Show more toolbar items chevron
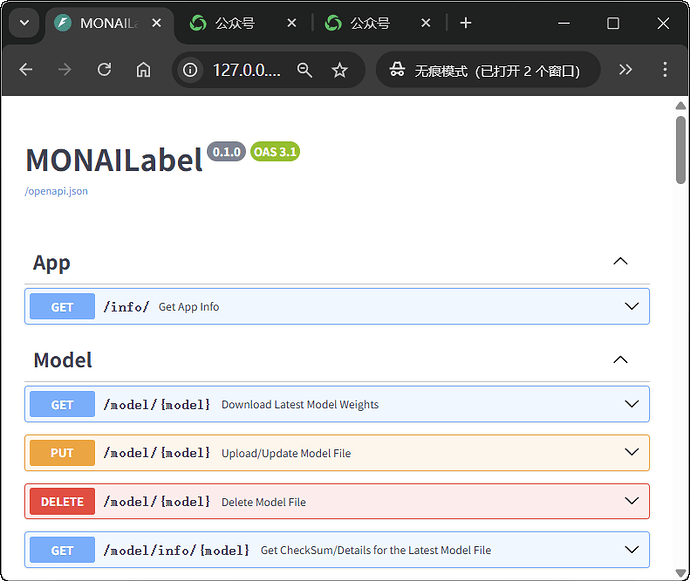 626,70
